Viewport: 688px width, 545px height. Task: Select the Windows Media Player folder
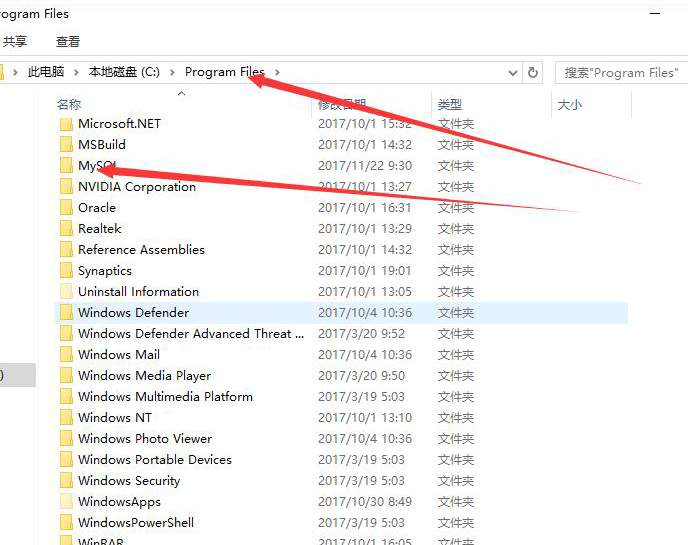click(x=144, y=376)
